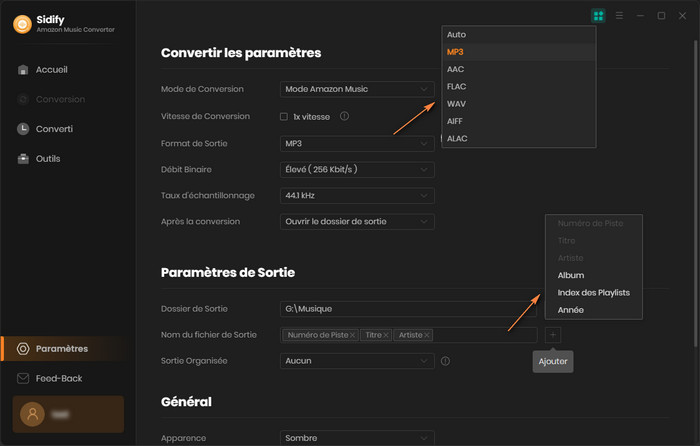Viewport: 700px width, 446px height.
Task: Remove the Titre tag from filename
Action: click(x=387, y=335)
